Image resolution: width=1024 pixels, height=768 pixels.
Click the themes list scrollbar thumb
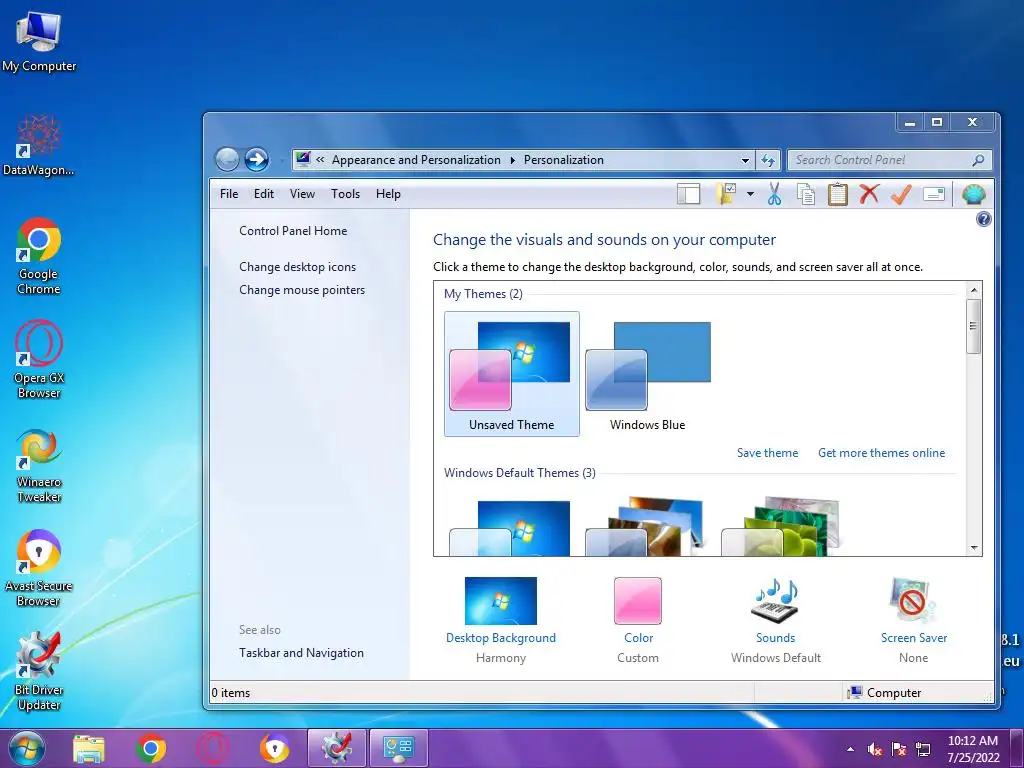pos(974,326)
